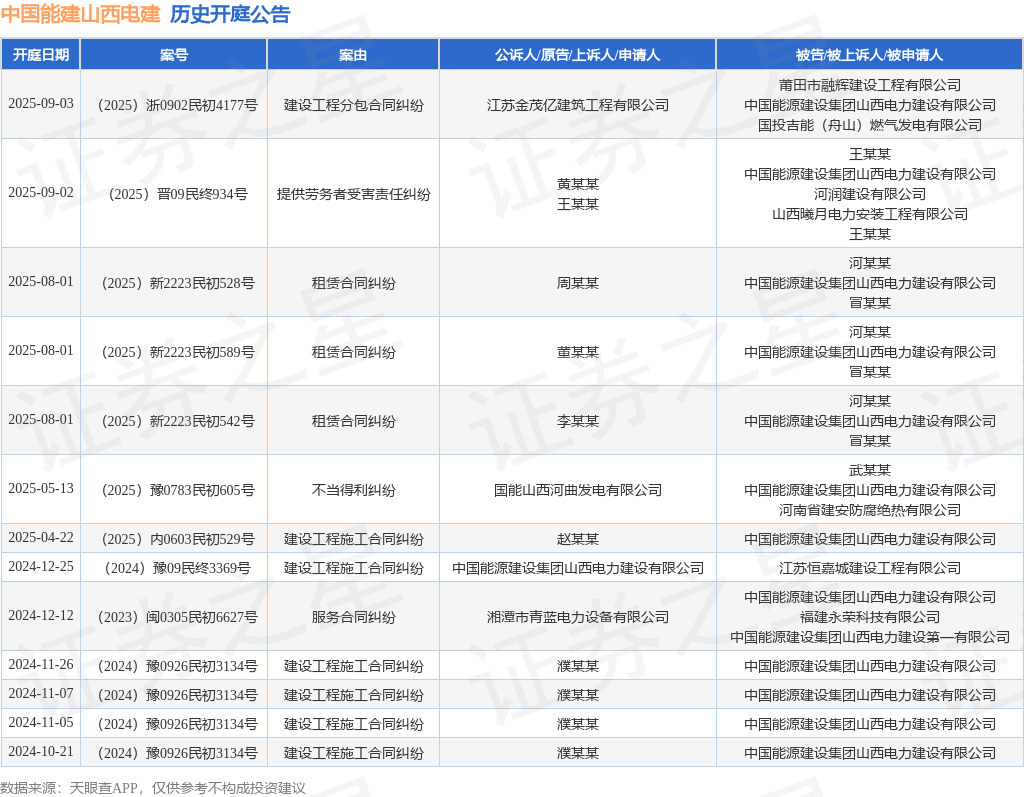The width and height of the screenshot is (1024, 797).
Task: Click 建设工程分包合同纠纷 cause cell
Action: [353, 105]
